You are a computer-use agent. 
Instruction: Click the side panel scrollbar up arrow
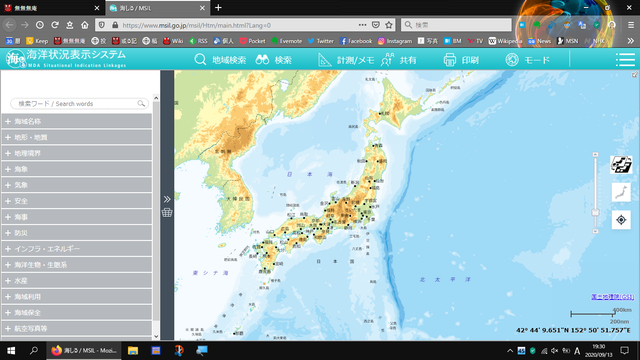click(156, 98)
